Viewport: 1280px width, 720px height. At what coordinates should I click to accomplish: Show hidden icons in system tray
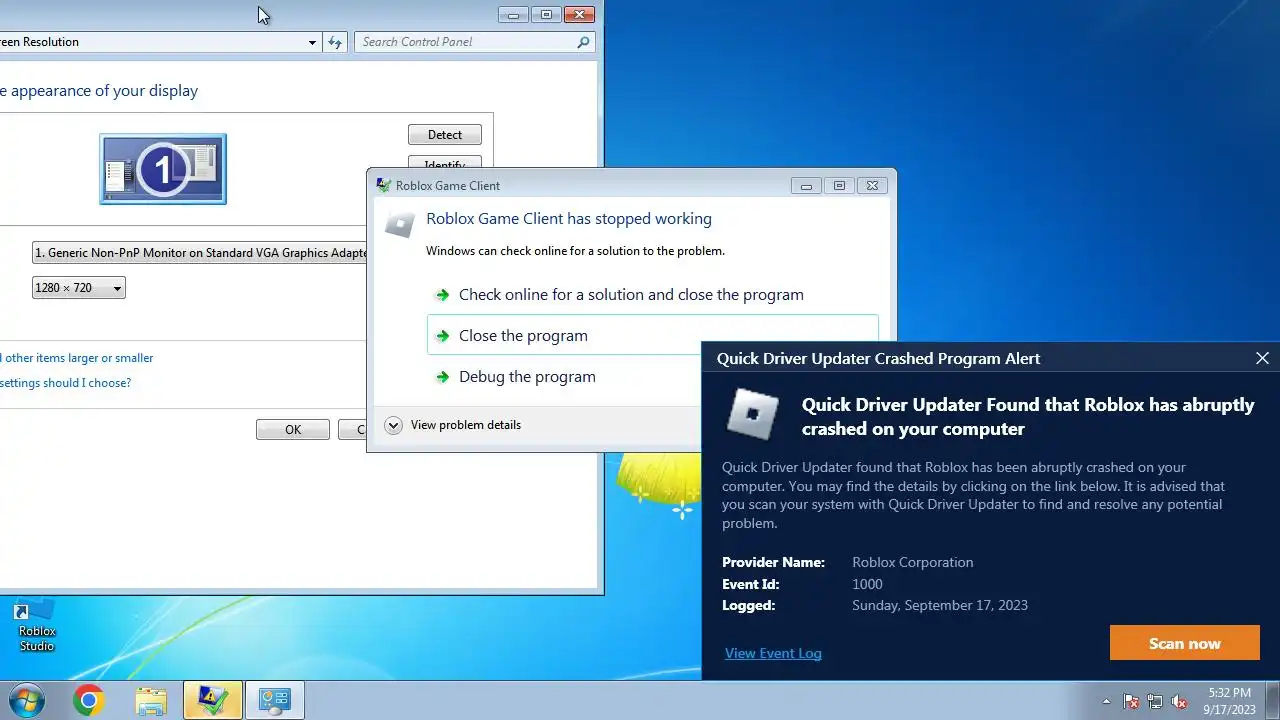tap(1106, 701)
